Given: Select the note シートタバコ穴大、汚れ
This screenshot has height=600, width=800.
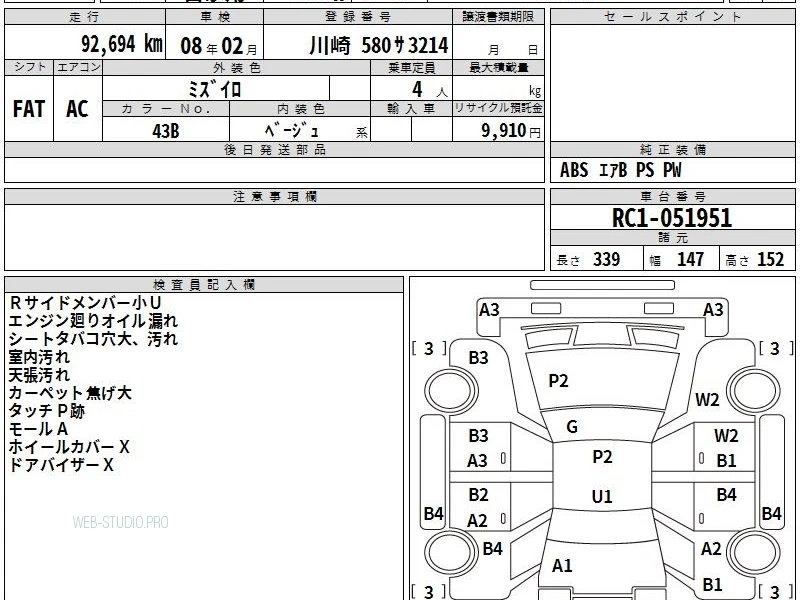Looking at the screenshot, I should [x=93, y=339].
